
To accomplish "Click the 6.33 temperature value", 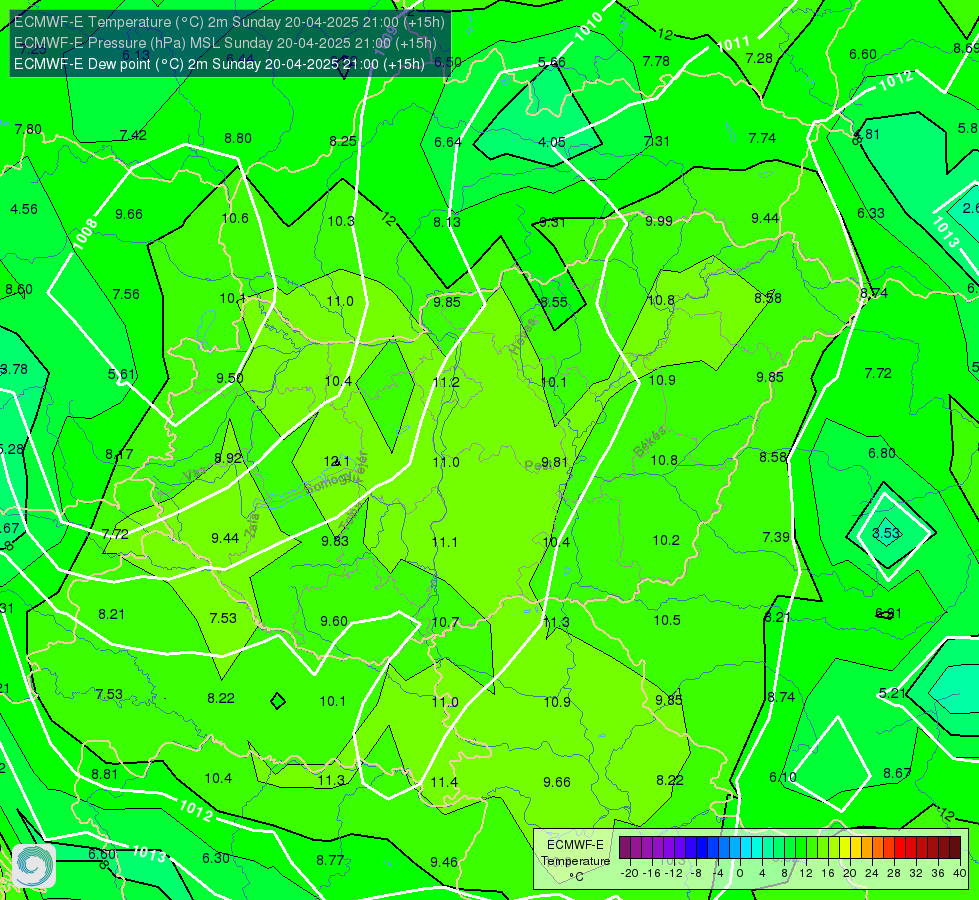I will coord(871,214).
